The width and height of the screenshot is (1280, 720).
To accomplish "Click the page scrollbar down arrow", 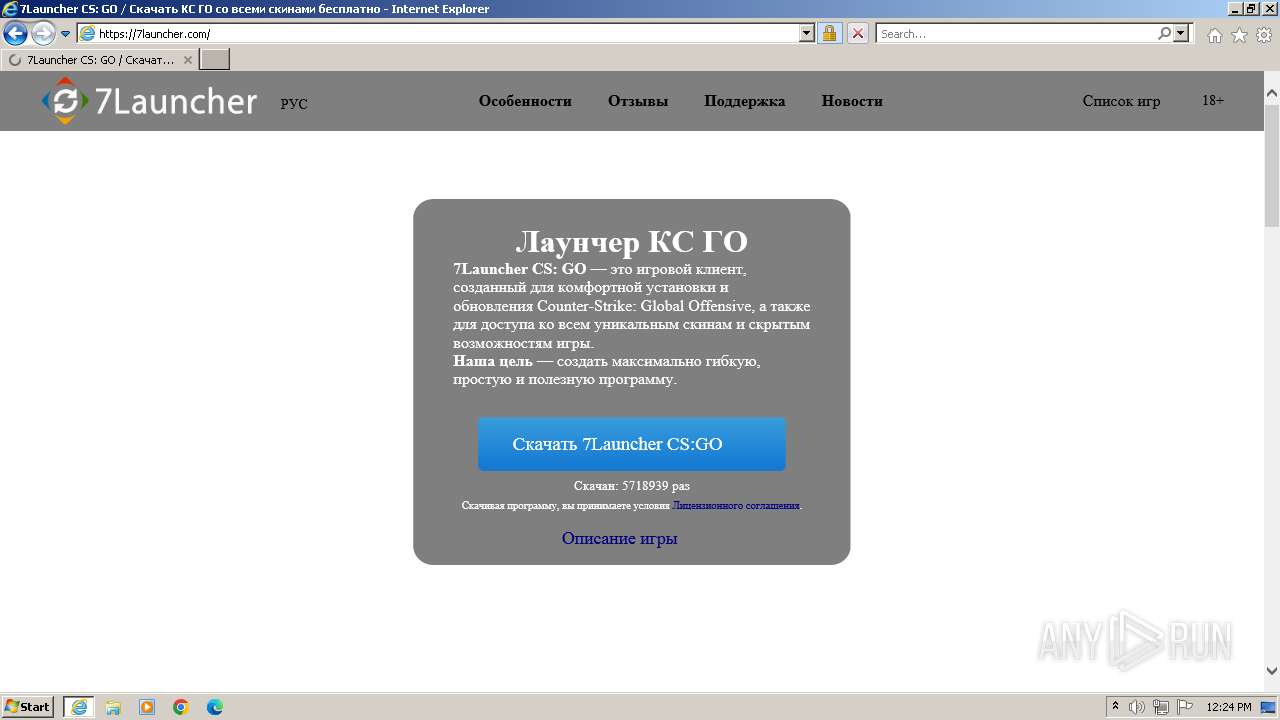I will (1272, 671).
